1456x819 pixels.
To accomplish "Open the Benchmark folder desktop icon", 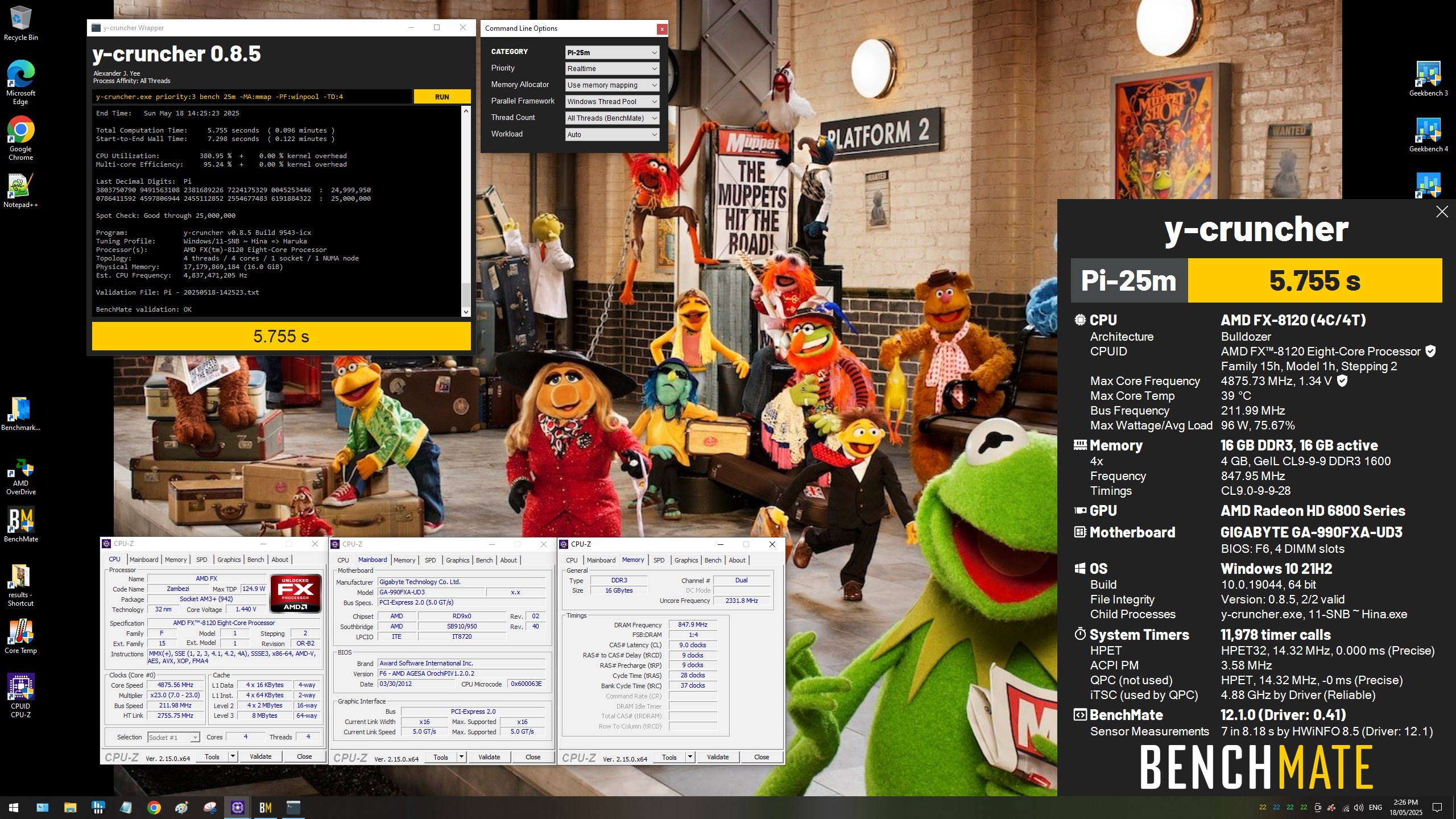I will (x=20, y=413).
